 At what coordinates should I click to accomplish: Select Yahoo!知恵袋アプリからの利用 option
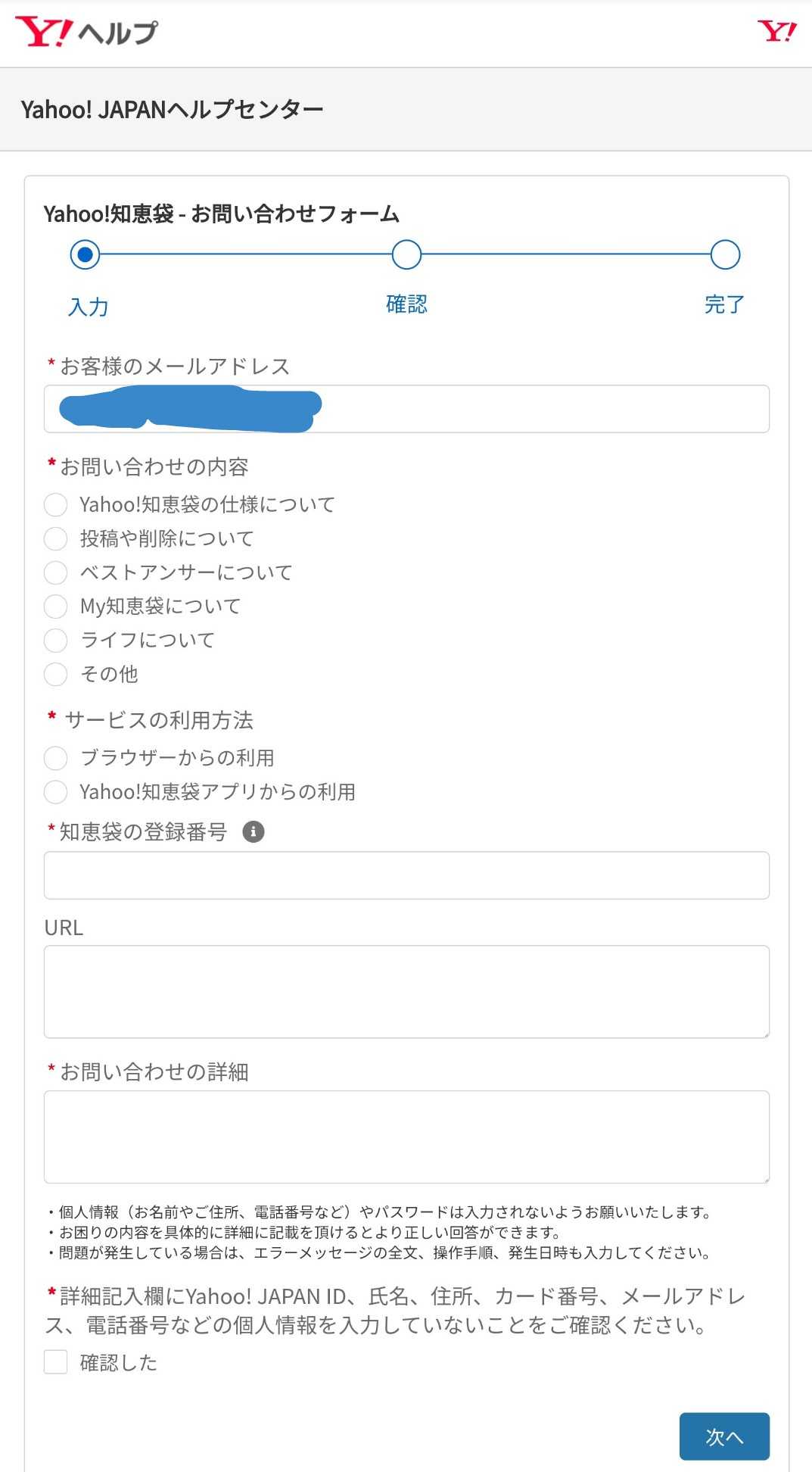tap(55, 792)
